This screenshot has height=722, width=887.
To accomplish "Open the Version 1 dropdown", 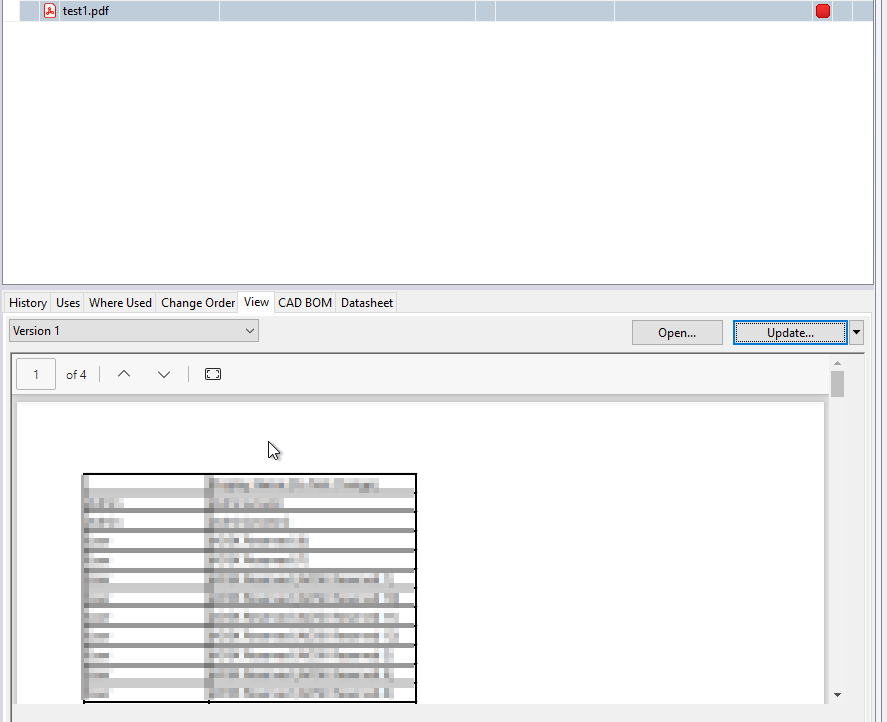I will click(x=248, y=331).
